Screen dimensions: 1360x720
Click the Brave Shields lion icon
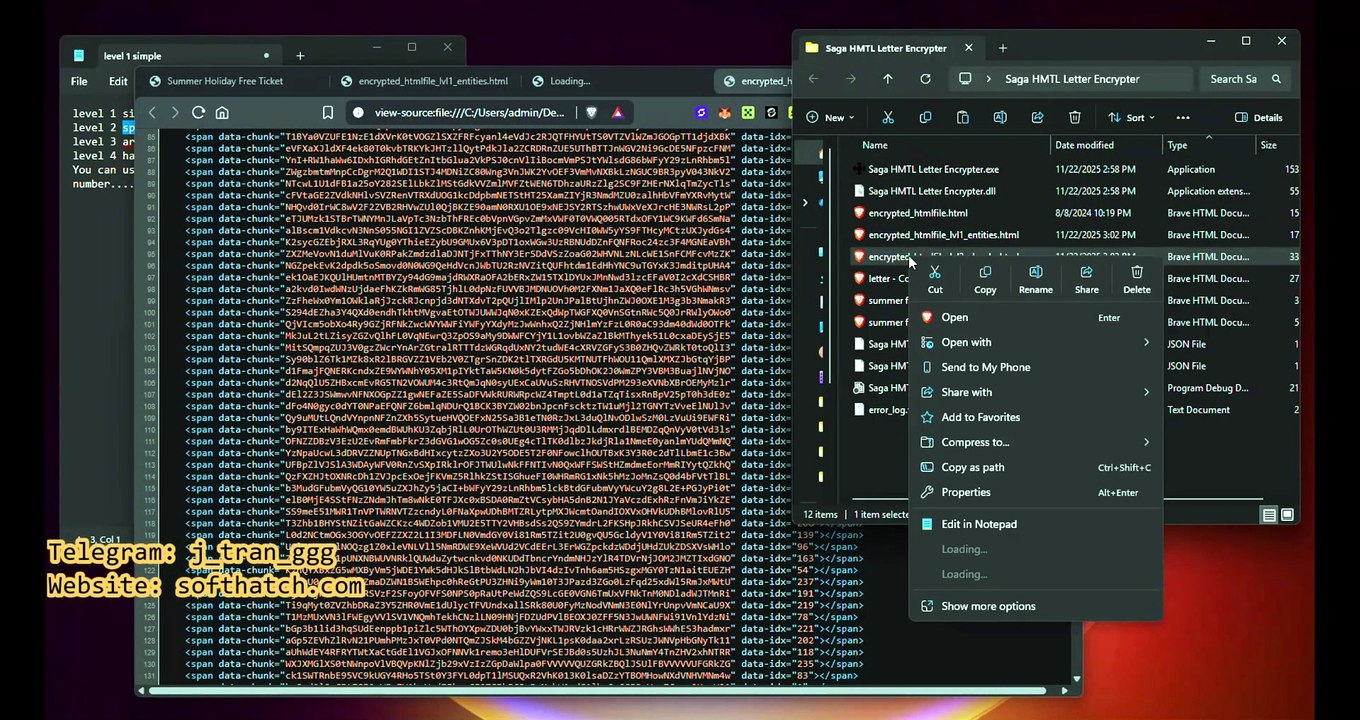click(591, 113)
